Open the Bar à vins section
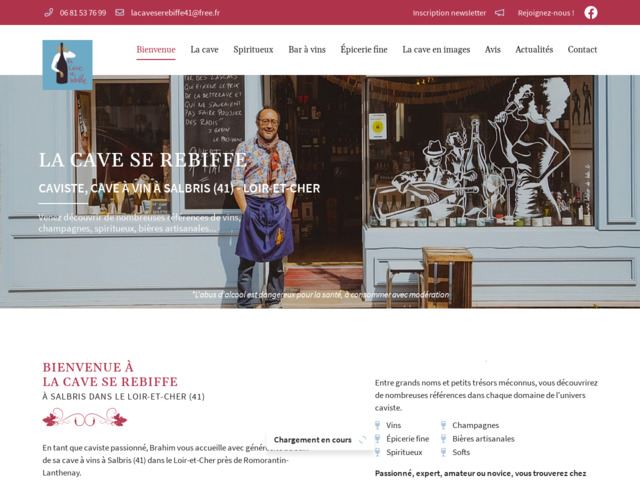The width and height of the screenshot is (640, 480). (307, 49)
